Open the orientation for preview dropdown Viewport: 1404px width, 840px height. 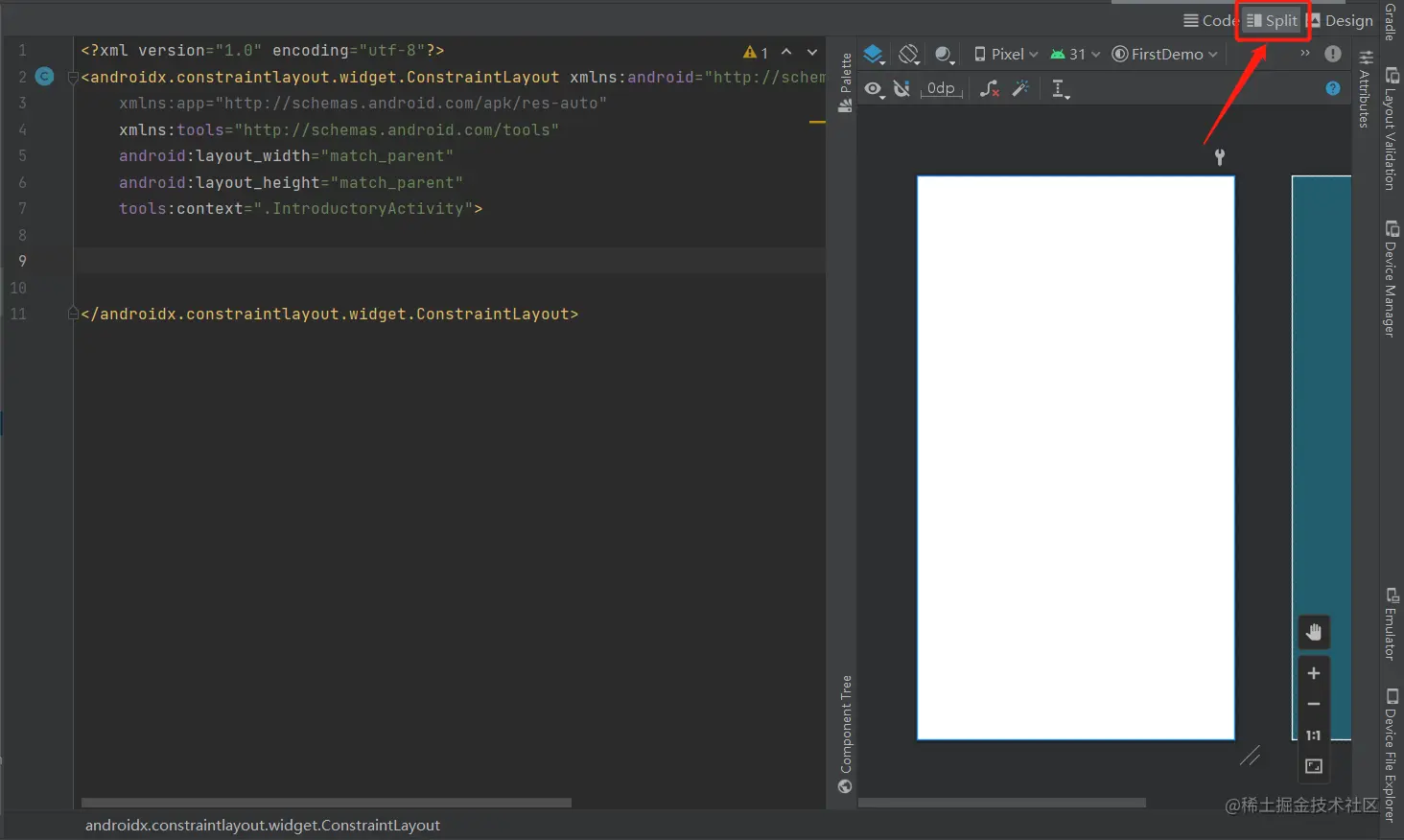tap(909, 55)
